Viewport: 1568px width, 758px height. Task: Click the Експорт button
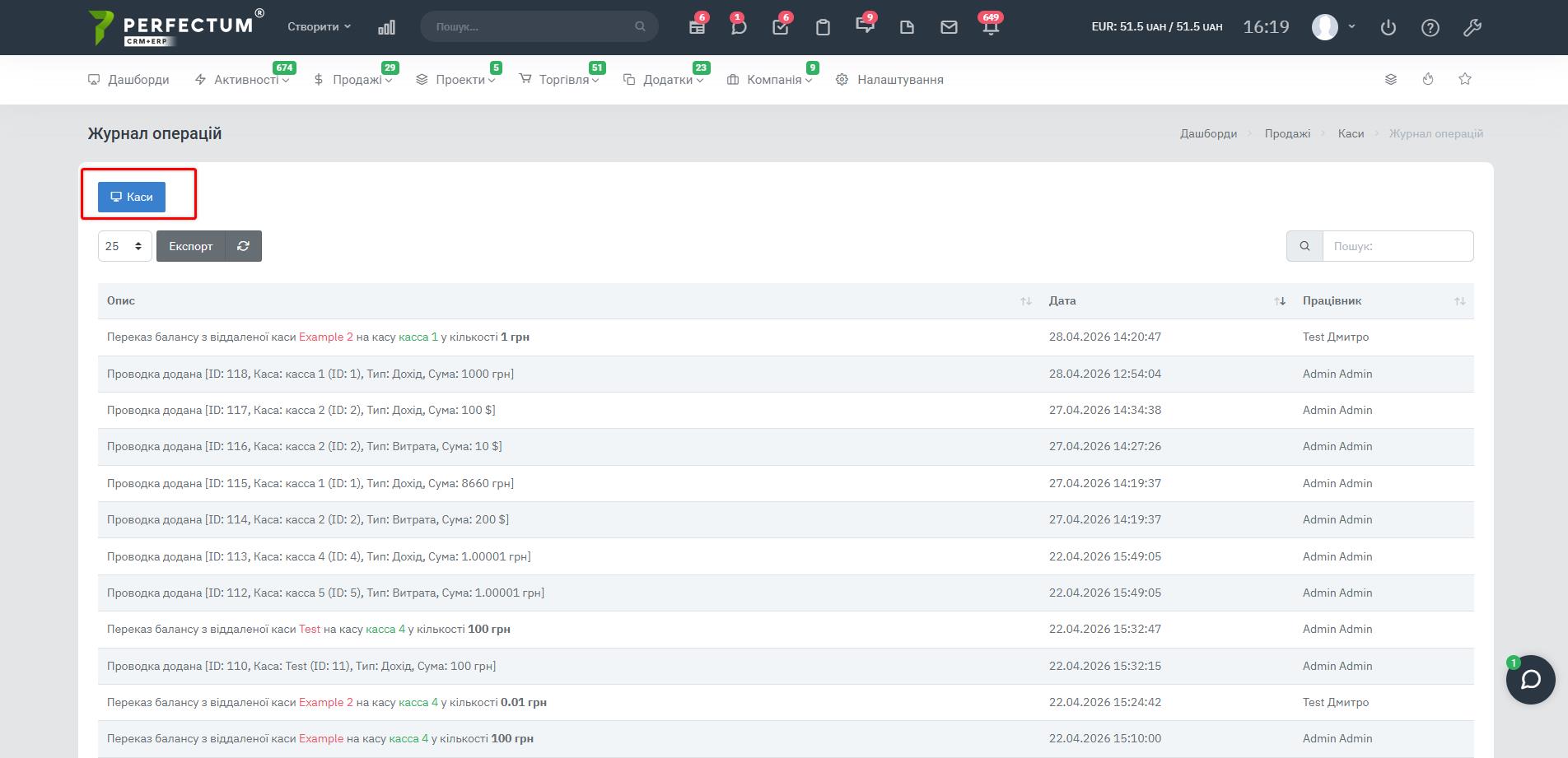coord(191,246)
